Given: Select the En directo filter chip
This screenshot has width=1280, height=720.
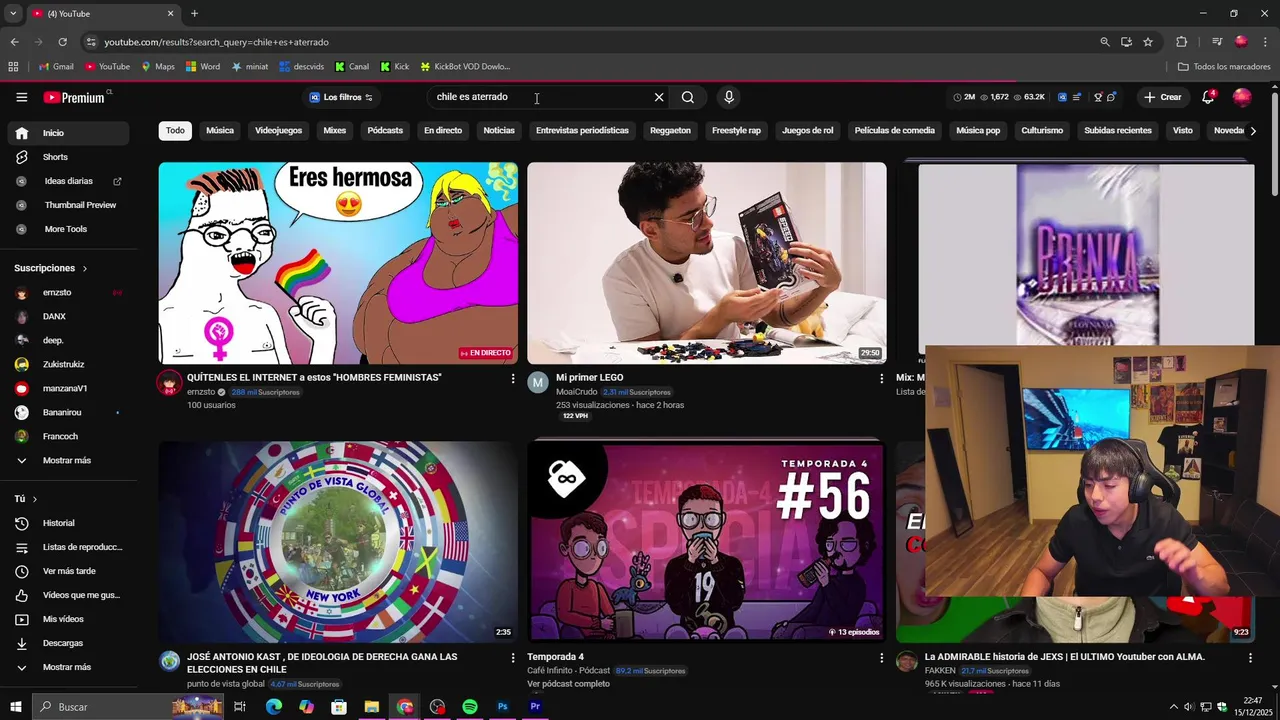Looking at the screenshot, I should 443,130.
